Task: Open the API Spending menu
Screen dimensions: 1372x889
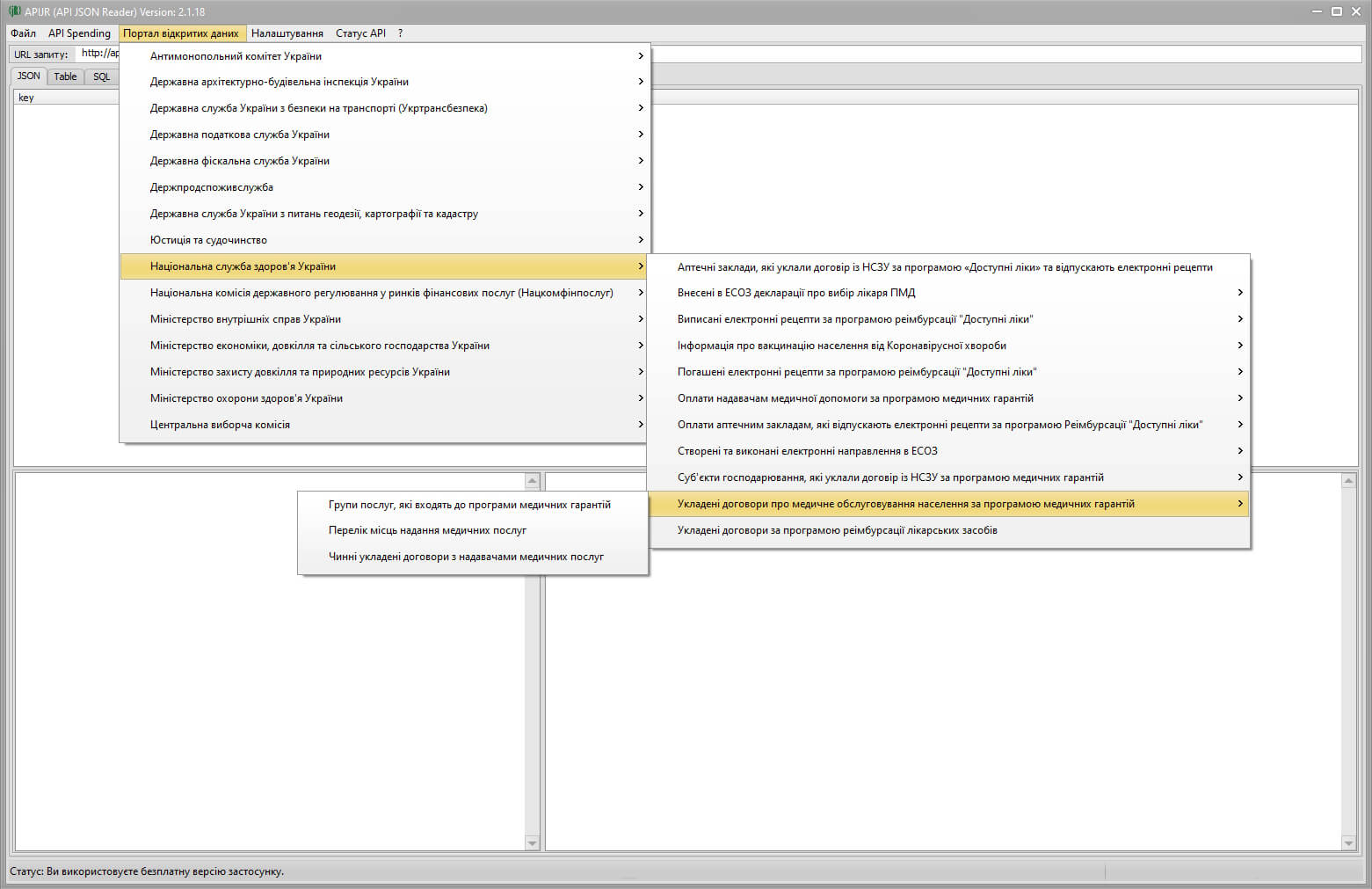Action: [79, 33]
